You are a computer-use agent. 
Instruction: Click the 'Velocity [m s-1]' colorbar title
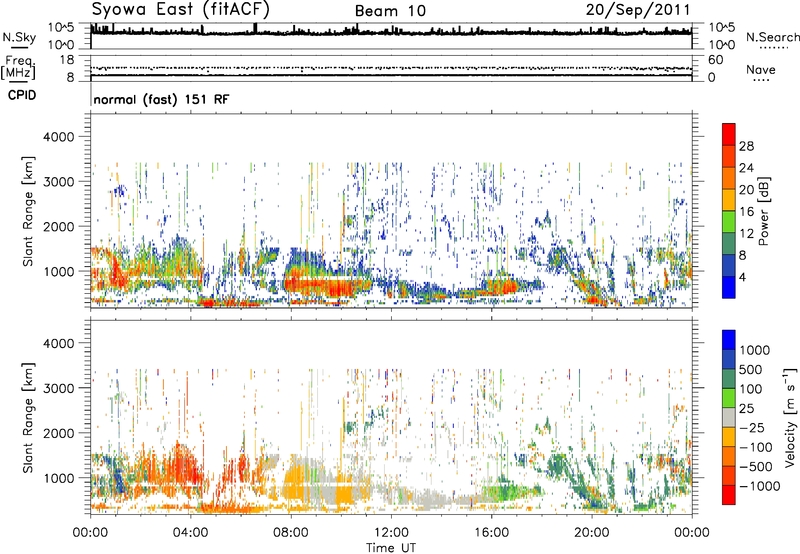point(790,417)
